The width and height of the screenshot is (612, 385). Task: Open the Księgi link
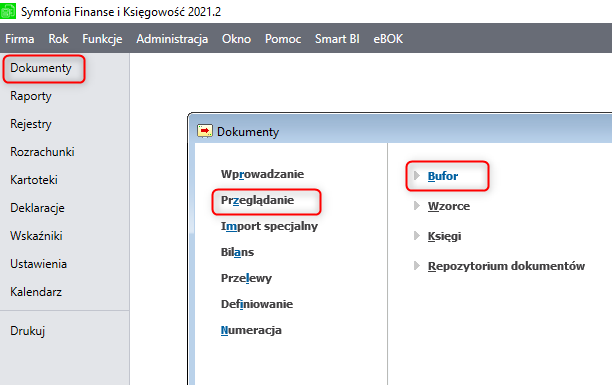click(x=444, y=236)
